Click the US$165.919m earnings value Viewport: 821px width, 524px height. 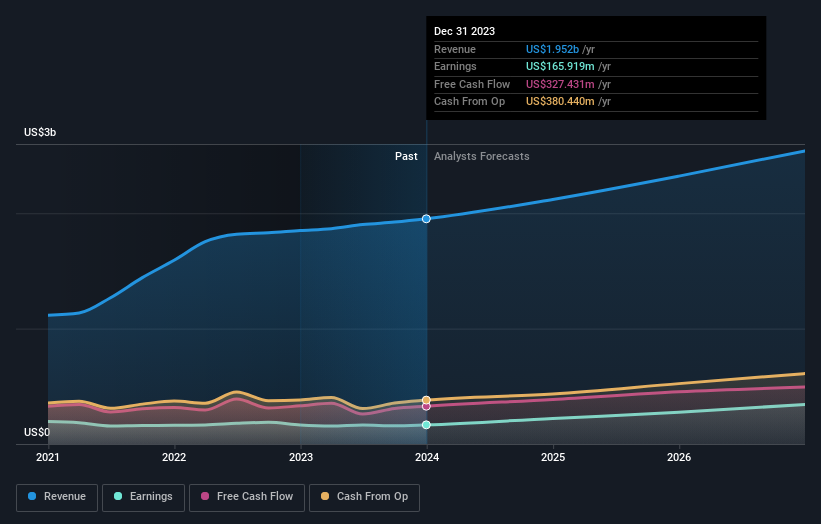(x=560, y=66)
